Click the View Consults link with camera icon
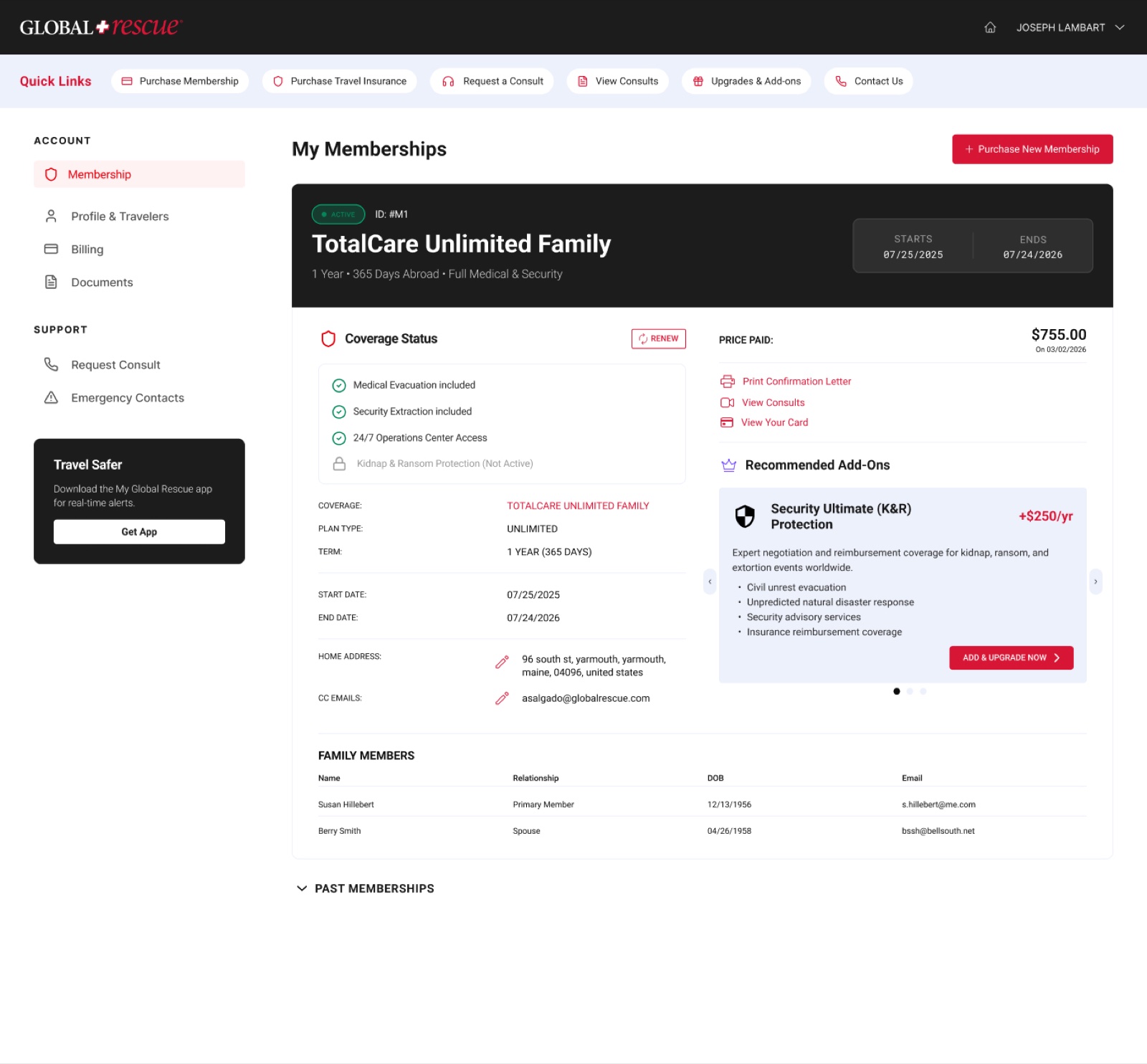 tap(773, 403)
